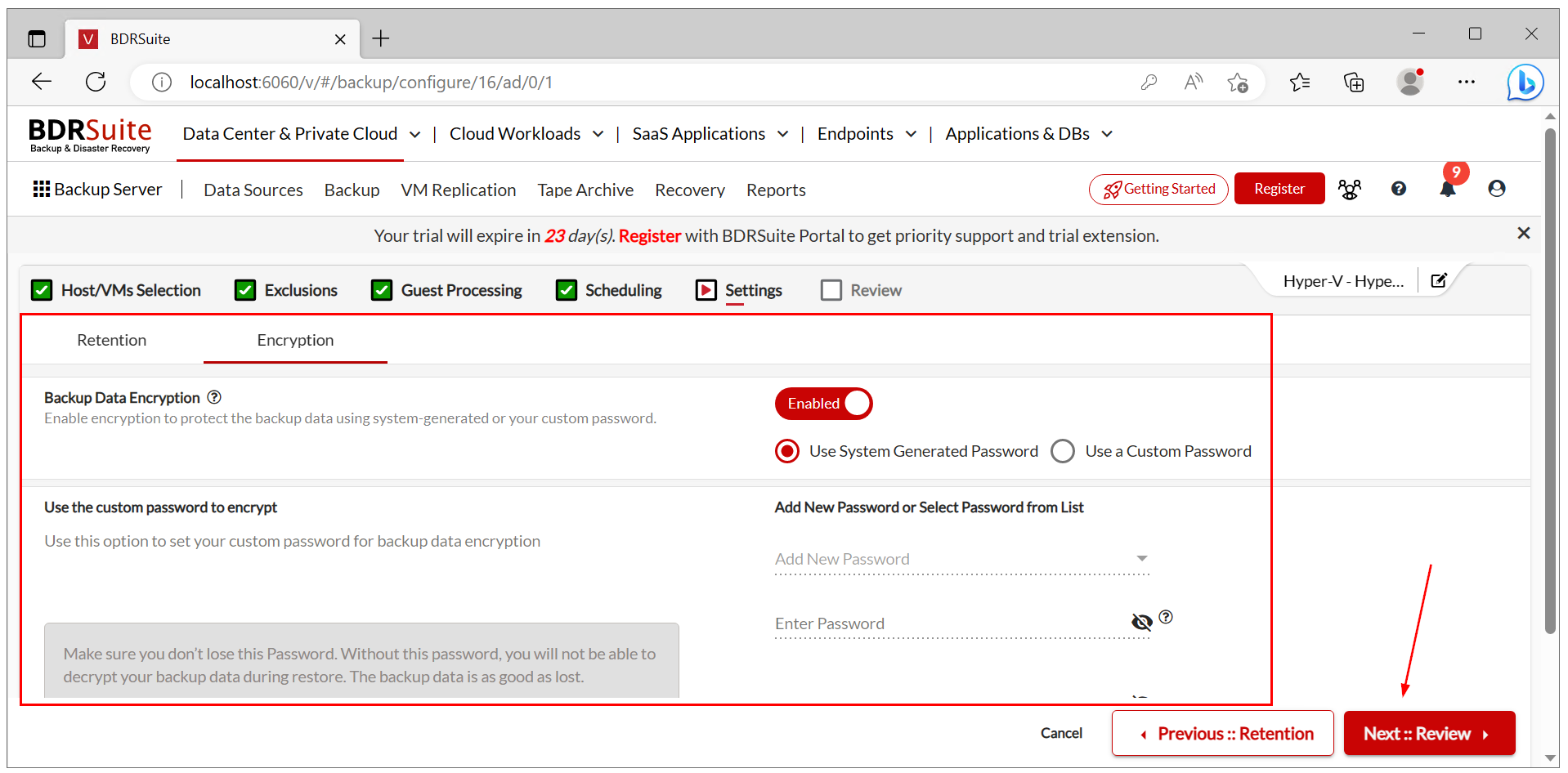
Task: Click the browser back arrow
Action: coord(42,82)
